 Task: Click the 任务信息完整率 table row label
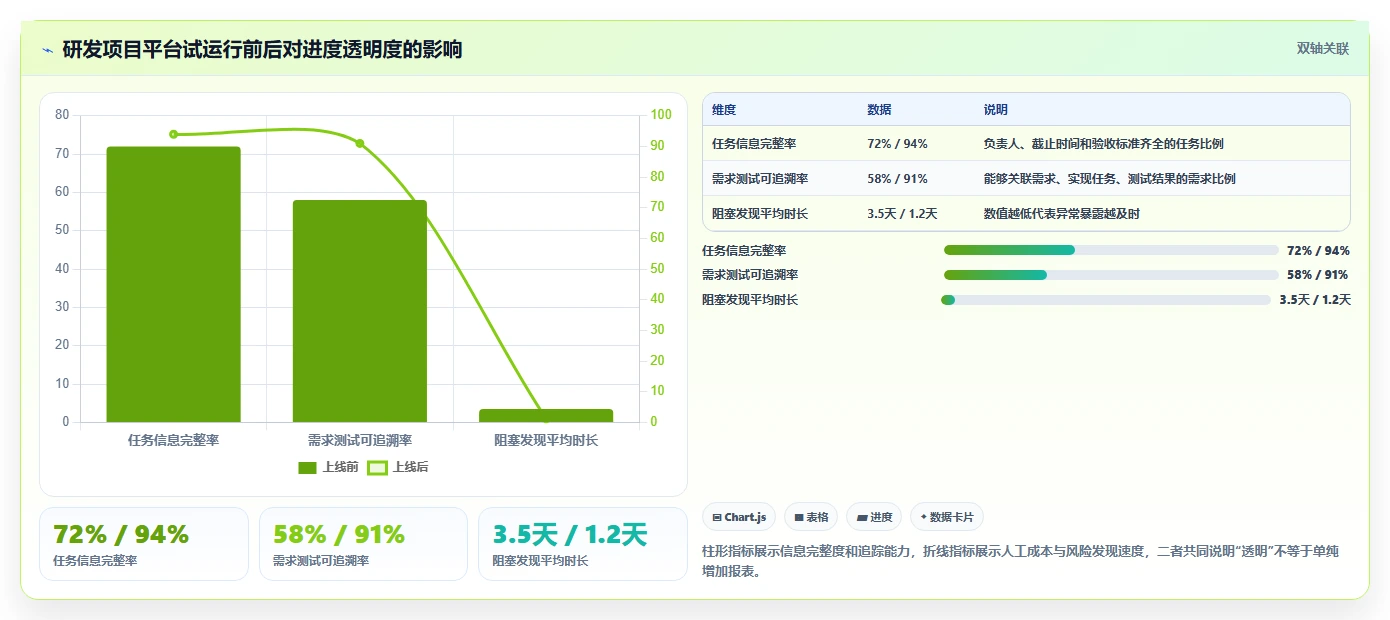754,144
